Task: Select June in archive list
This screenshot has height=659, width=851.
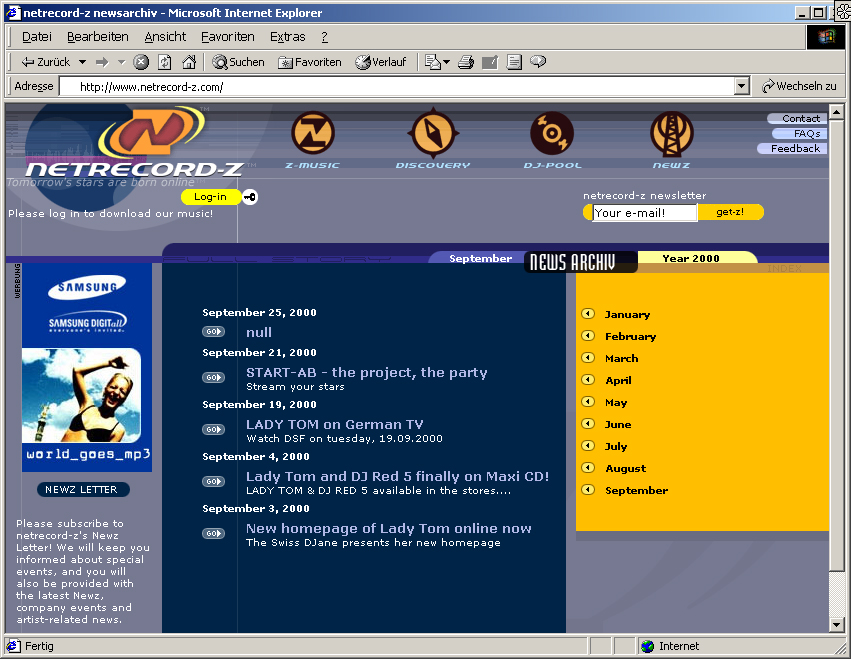Action: tap(618, 424)
